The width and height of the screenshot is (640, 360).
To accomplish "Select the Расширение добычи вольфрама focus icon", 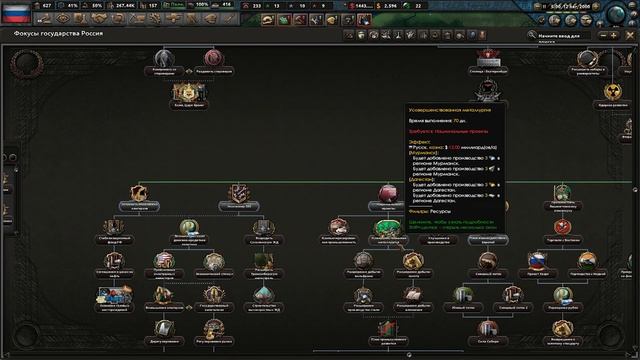I will [363, 261].
